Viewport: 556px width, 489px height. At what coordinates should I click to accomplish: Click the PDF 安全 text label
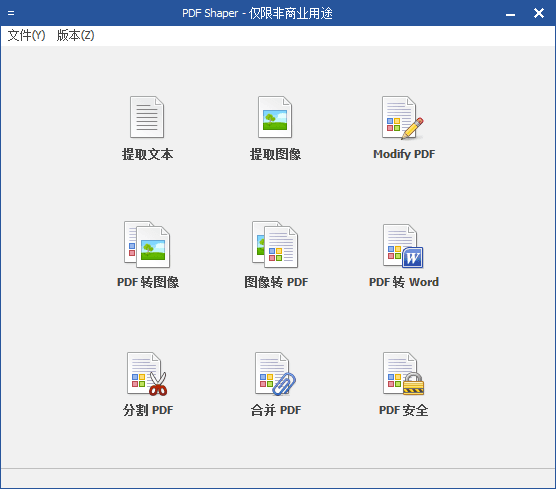pos(404,410)
